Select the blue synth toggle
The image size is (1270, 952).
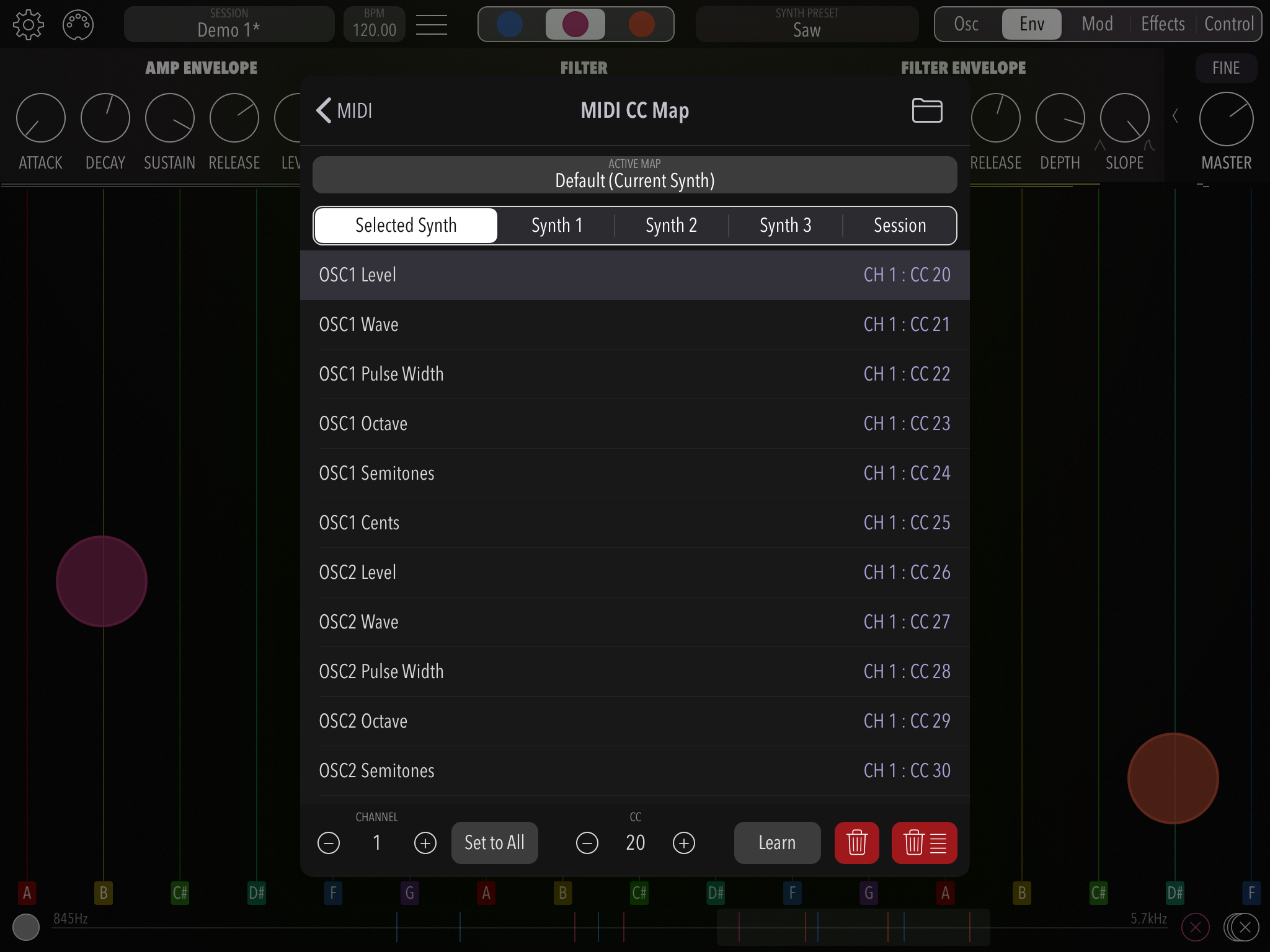coord(510,25)
